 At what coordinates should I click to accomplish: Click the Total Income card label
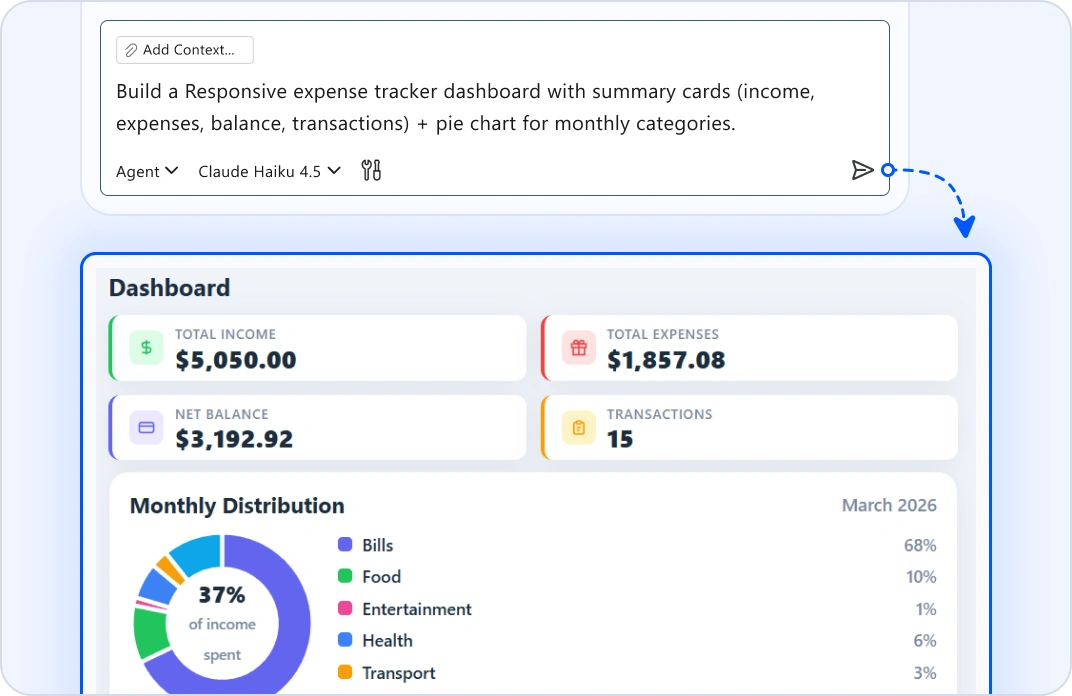[x=226, y=334]
